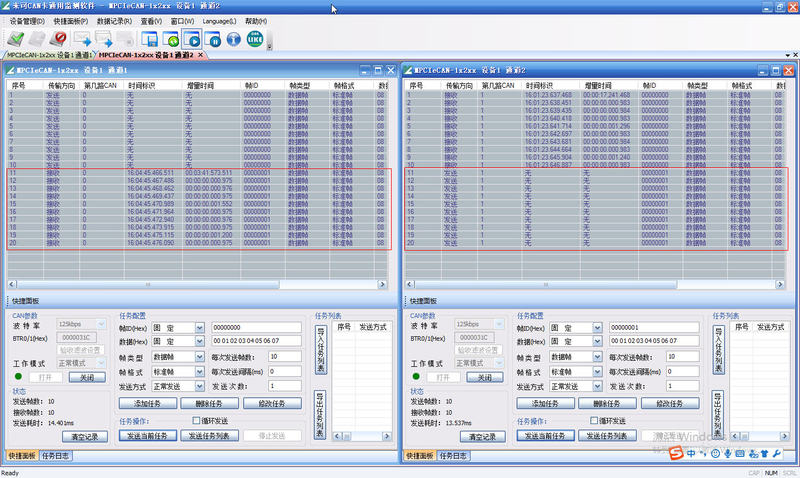800x478 pixels.
Task: Click the green UKE logo toolbar icon
Action: (x=255, y=39)
